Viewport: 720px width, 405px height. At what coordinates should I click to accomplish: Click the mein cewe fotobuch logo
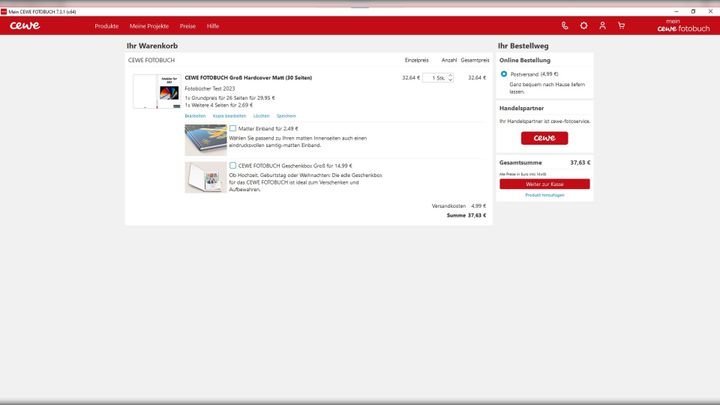pyautogui.click(x=683, y=26)
